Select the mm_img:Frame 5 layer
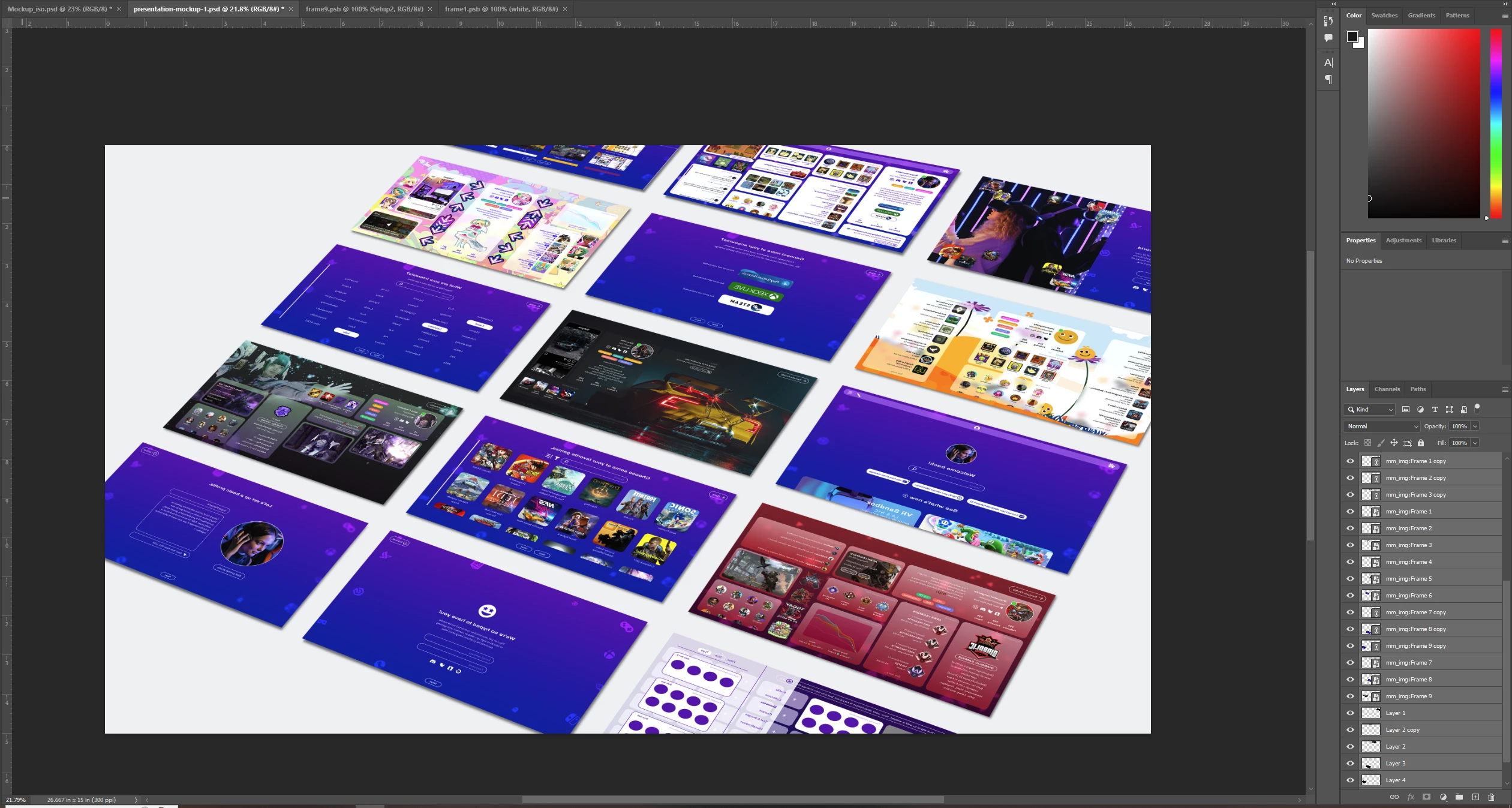The height and width of the screenshot is (808, 1512). point(1408,579)
